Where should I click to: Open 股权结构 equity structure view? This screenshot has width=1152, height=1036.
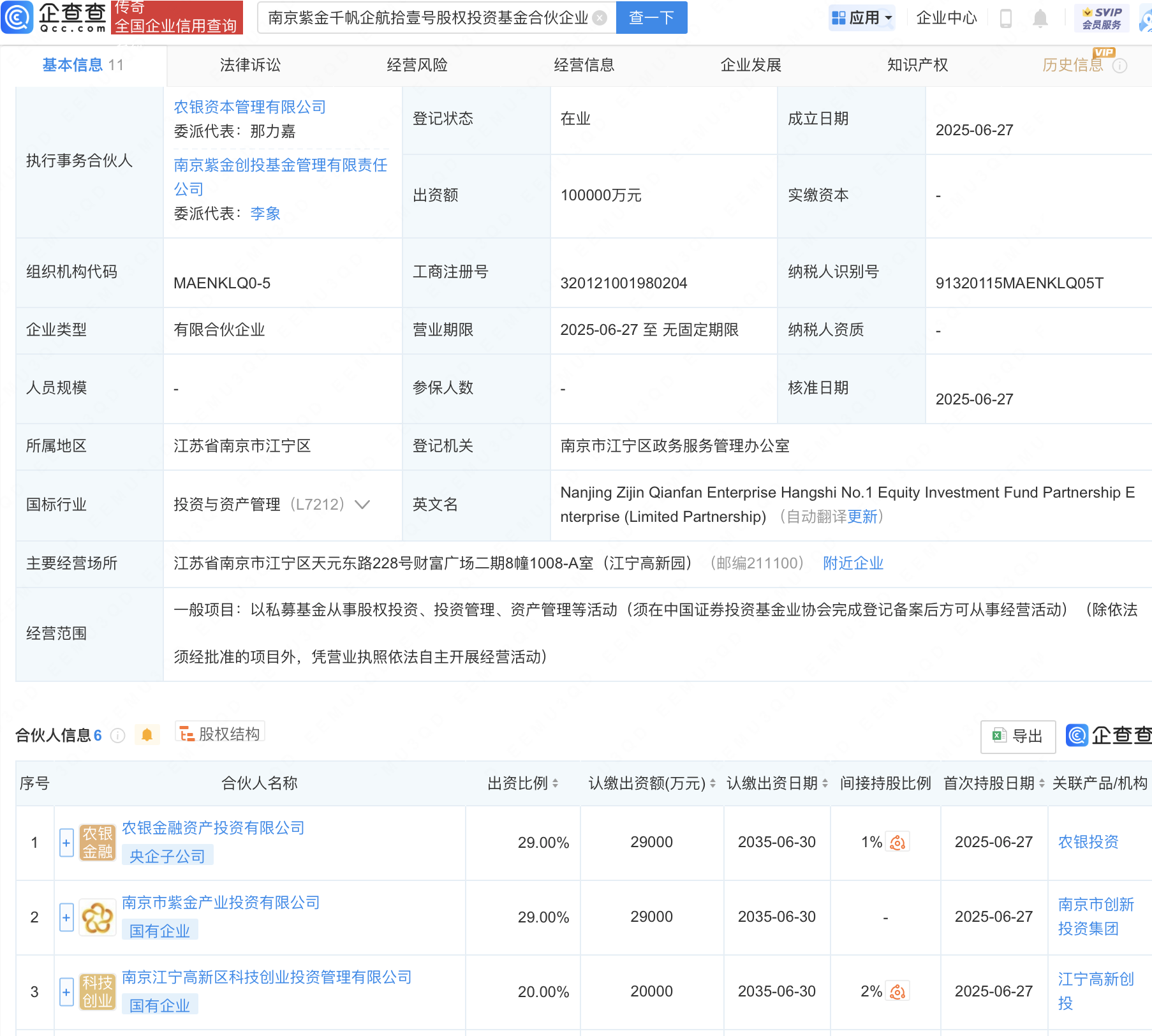click(220, 734)
